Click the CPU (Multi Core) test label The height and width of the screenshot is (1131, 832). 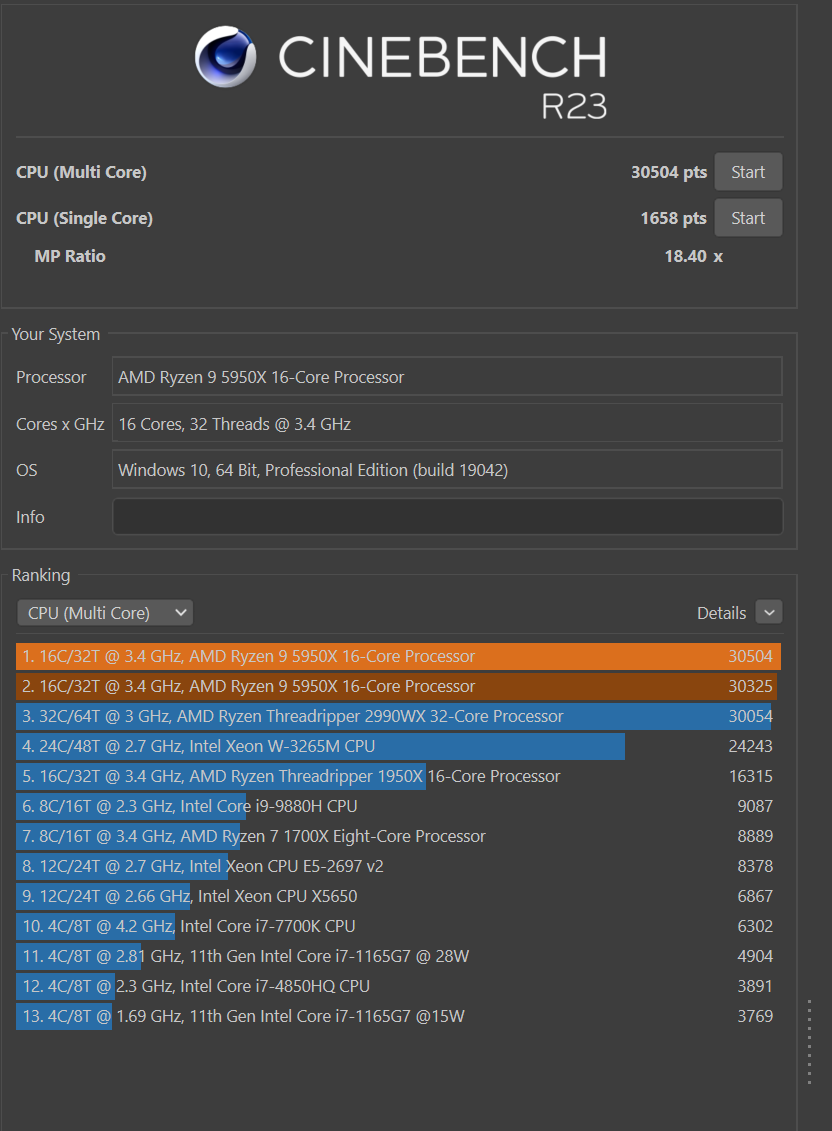(82, 172)
